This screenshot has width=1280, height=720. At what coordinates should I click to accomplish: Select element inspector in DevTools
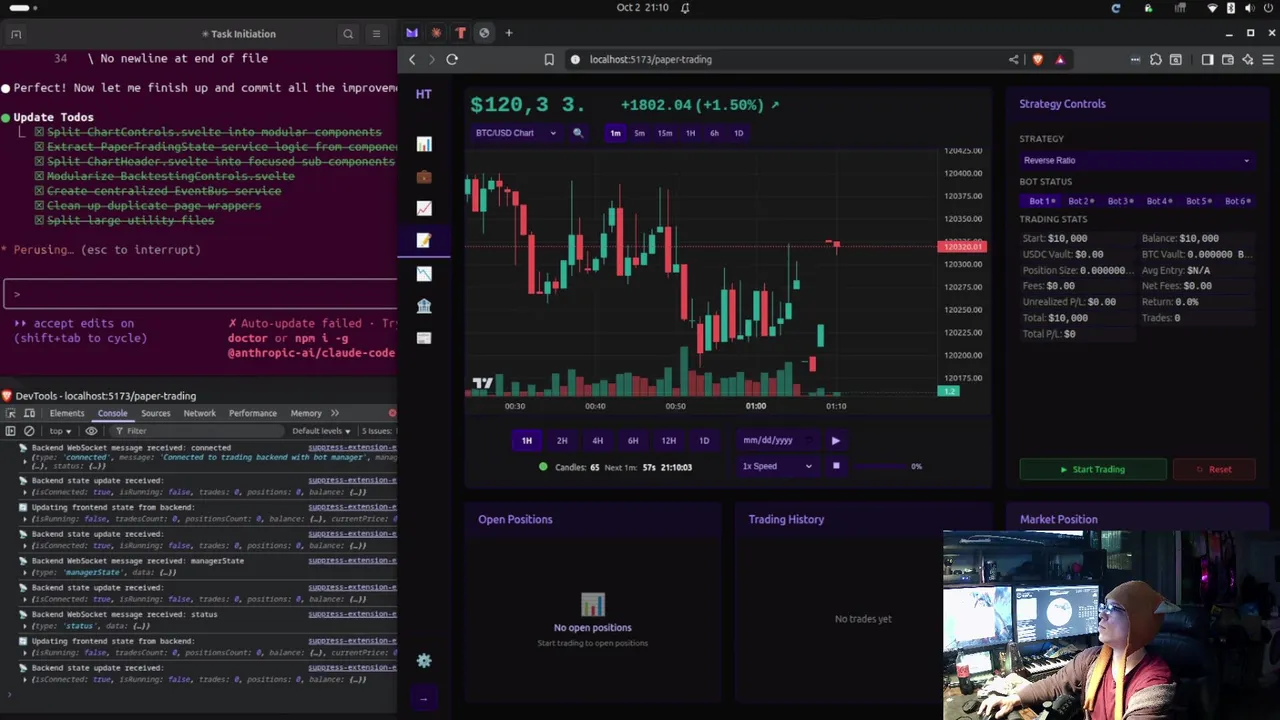tap(11, 413)
